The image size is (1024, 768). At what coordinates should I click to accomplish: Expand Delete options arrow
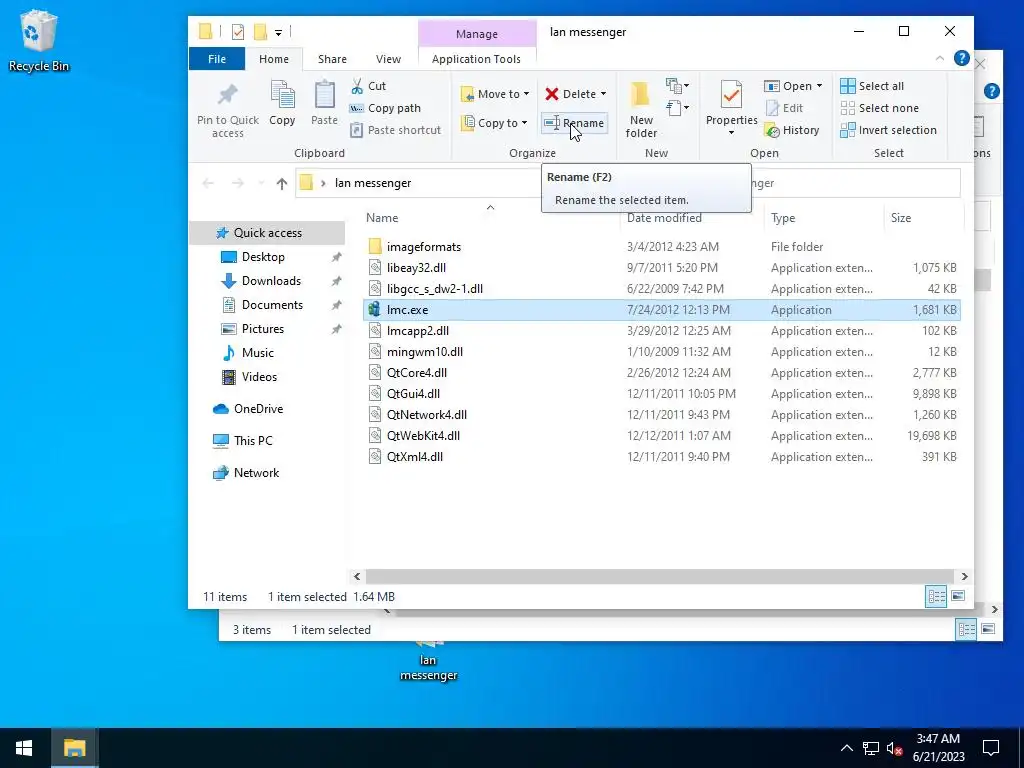[603, 94]
